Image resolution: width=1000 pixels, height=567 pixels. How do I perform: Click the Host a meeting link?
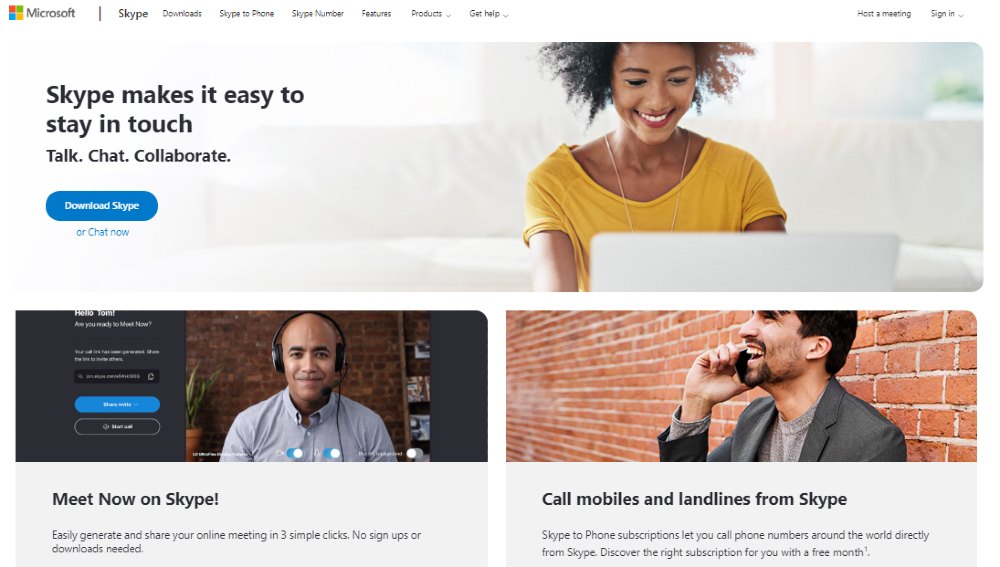(884, 13)
